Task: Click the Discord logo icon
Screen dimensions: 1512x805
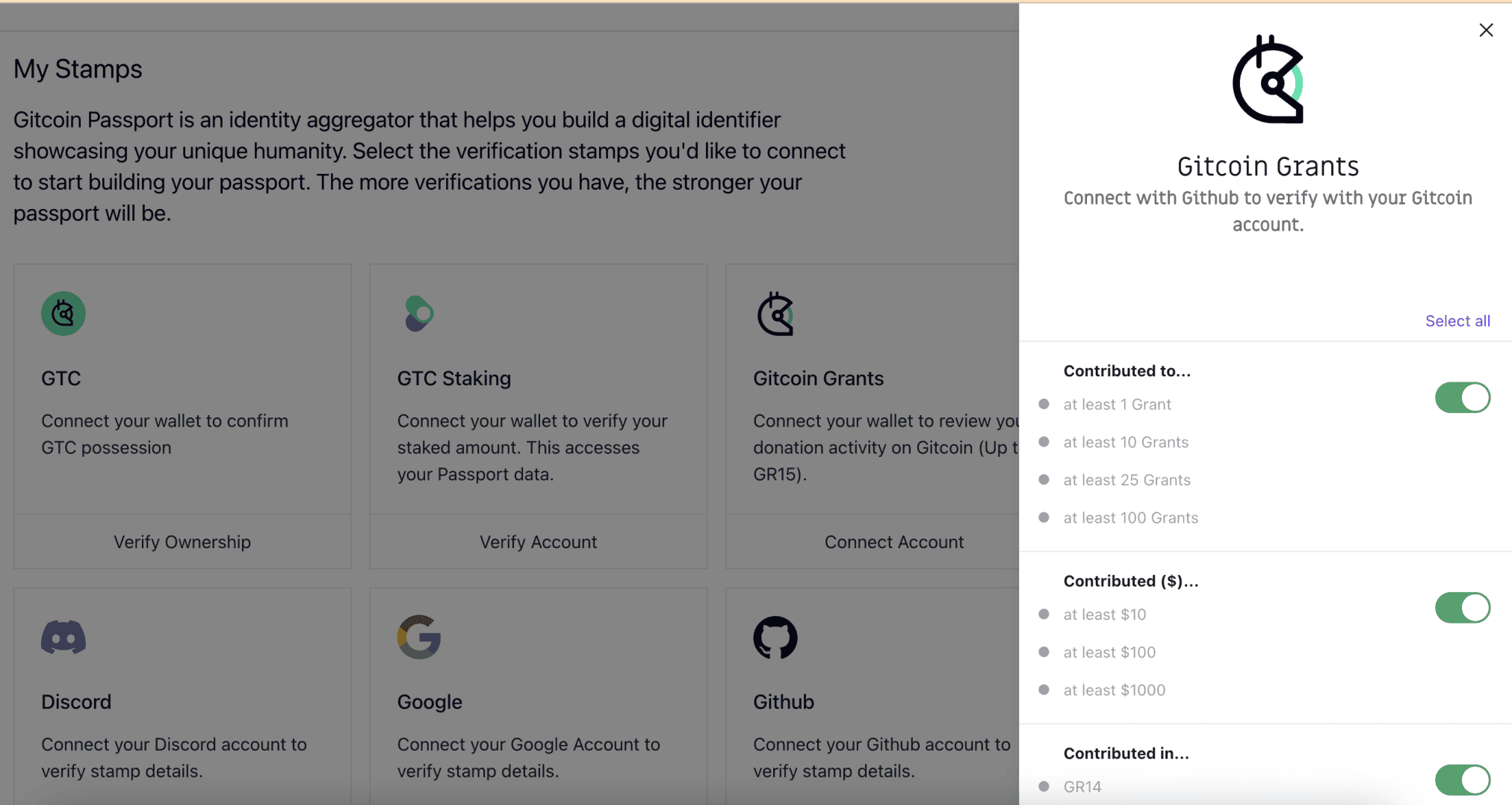Action: tap(63, 637)
